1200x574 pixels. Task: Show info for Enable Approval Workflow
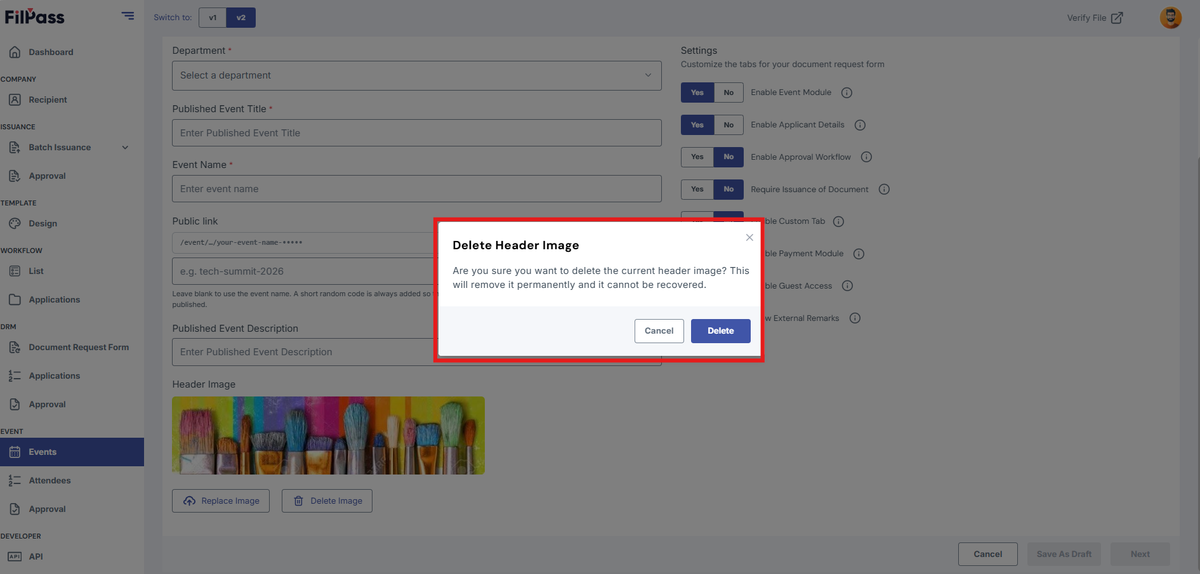pyautogui.click(x=866, y=157)
